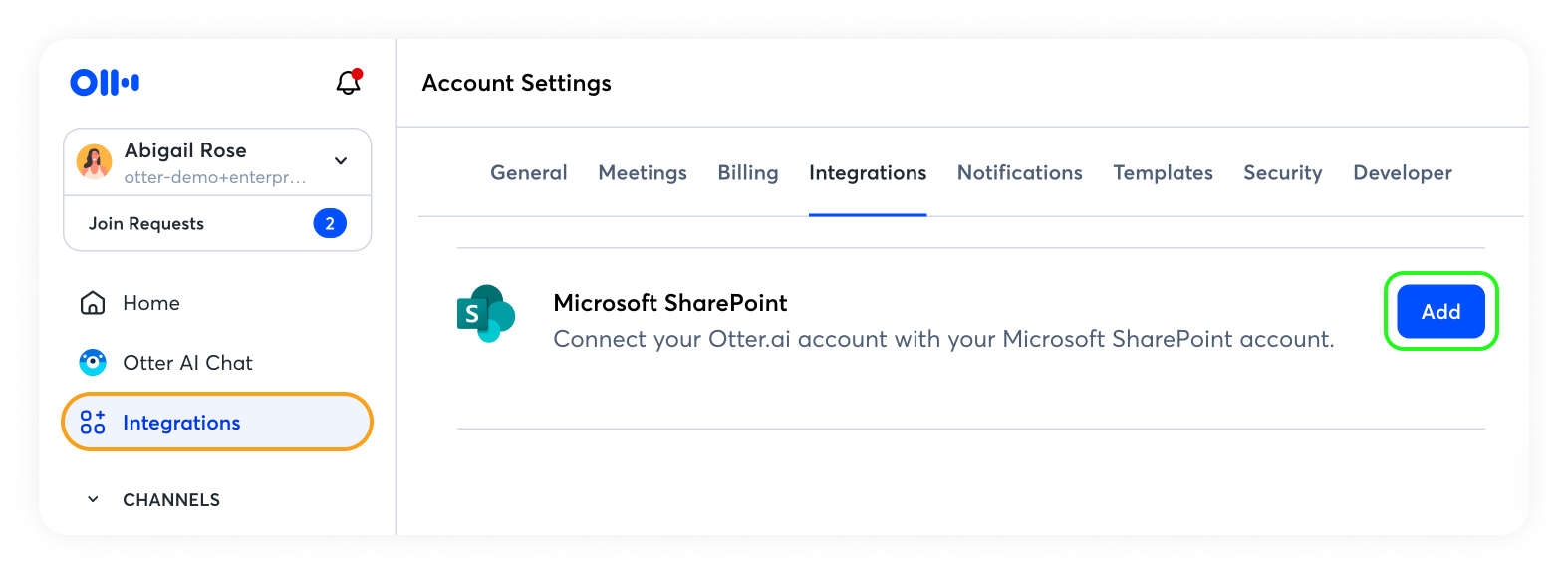Switch to the General tab
The image size is (1568, 574).
528,173
